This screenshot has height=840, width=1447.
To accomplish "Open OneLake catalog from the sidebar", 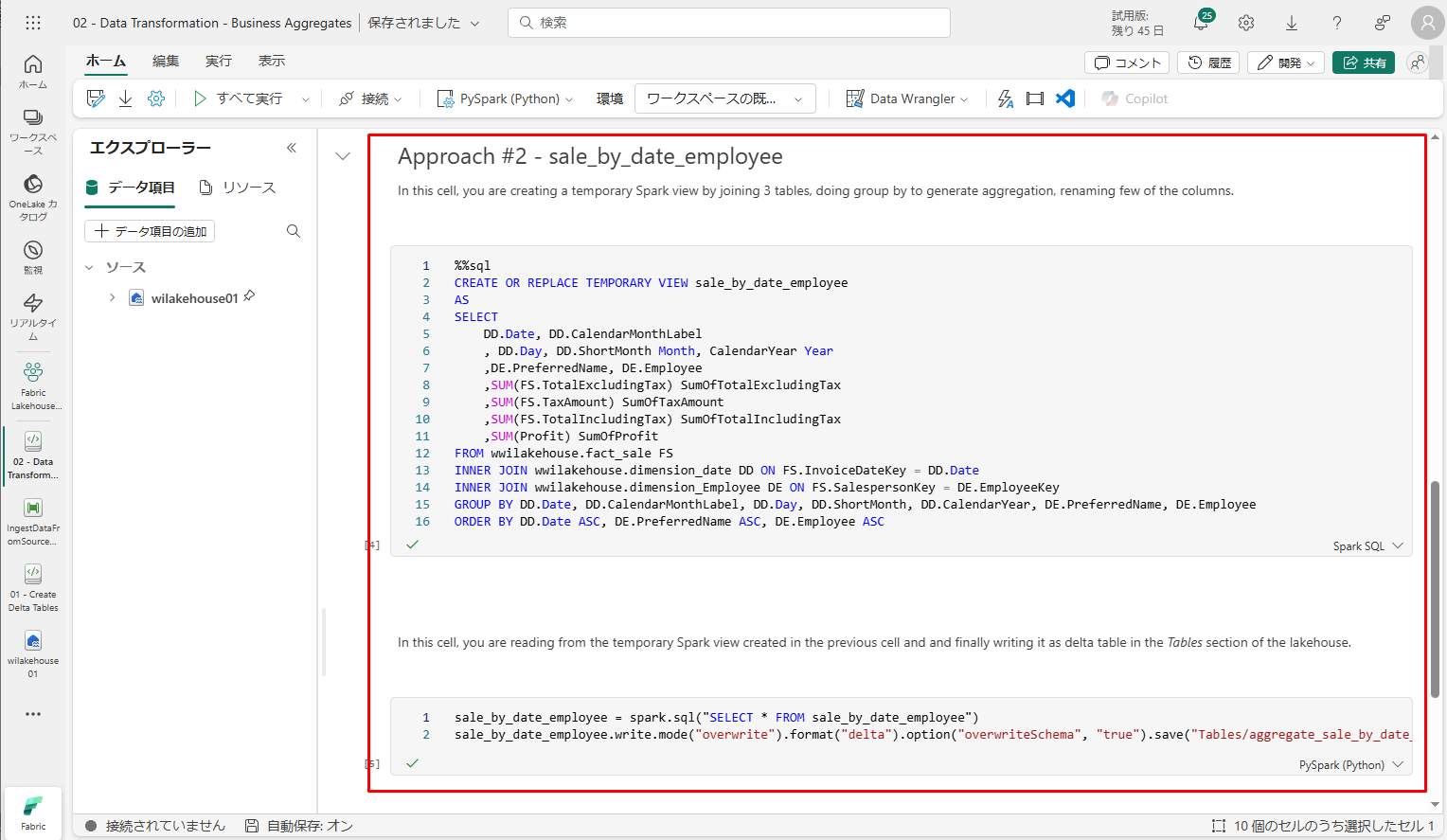I will pos(33,197).
